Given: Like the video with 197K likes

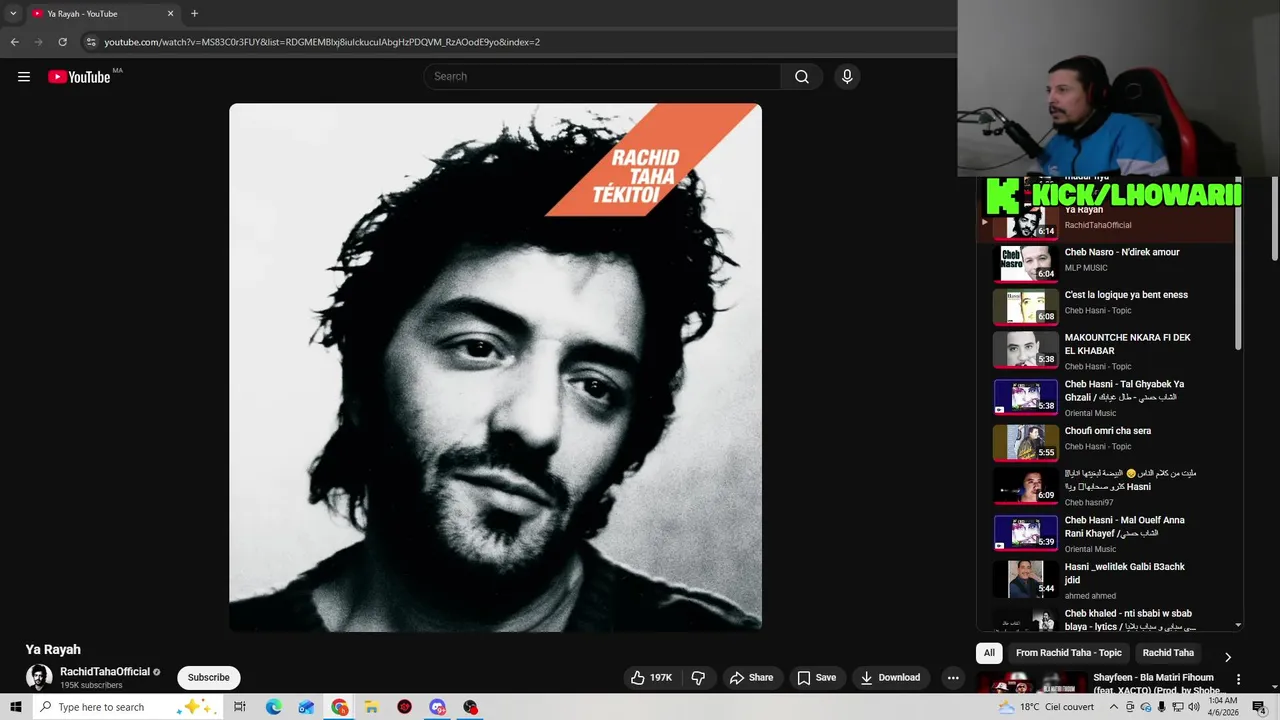Looking at the screenshot, I should (651, 677).
